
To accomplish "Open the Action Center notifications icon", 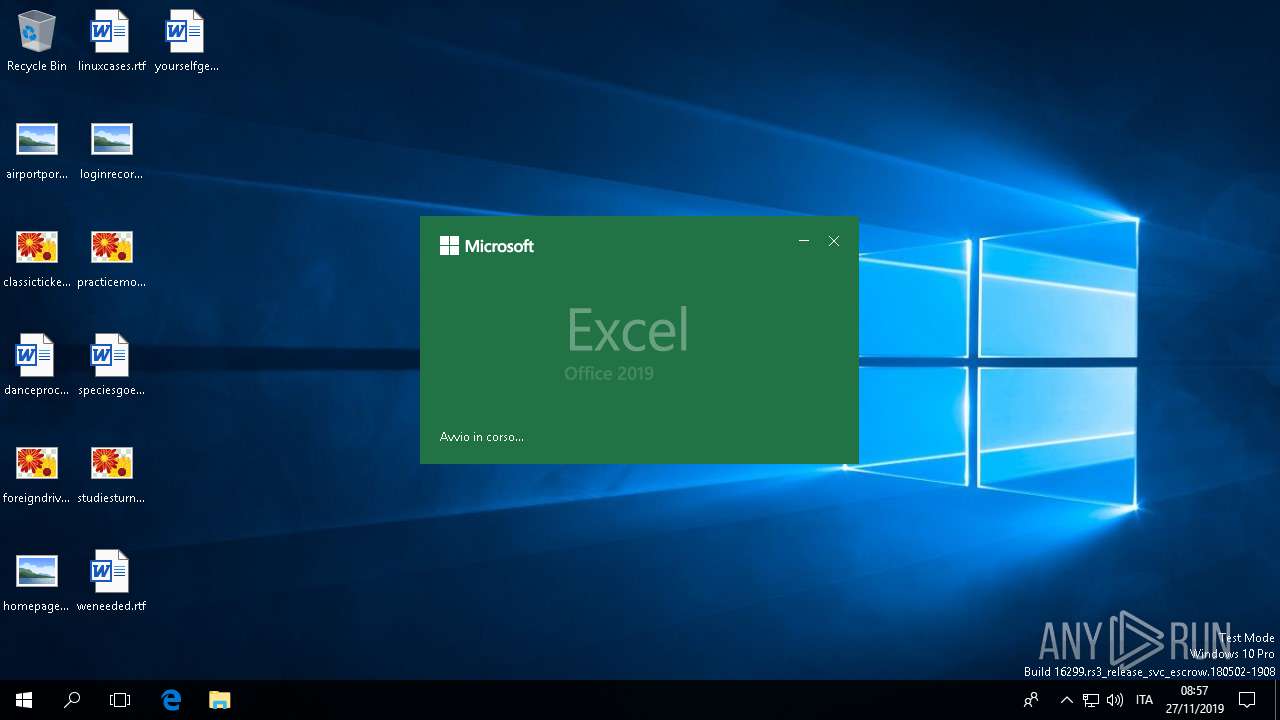I will 1247,700.
